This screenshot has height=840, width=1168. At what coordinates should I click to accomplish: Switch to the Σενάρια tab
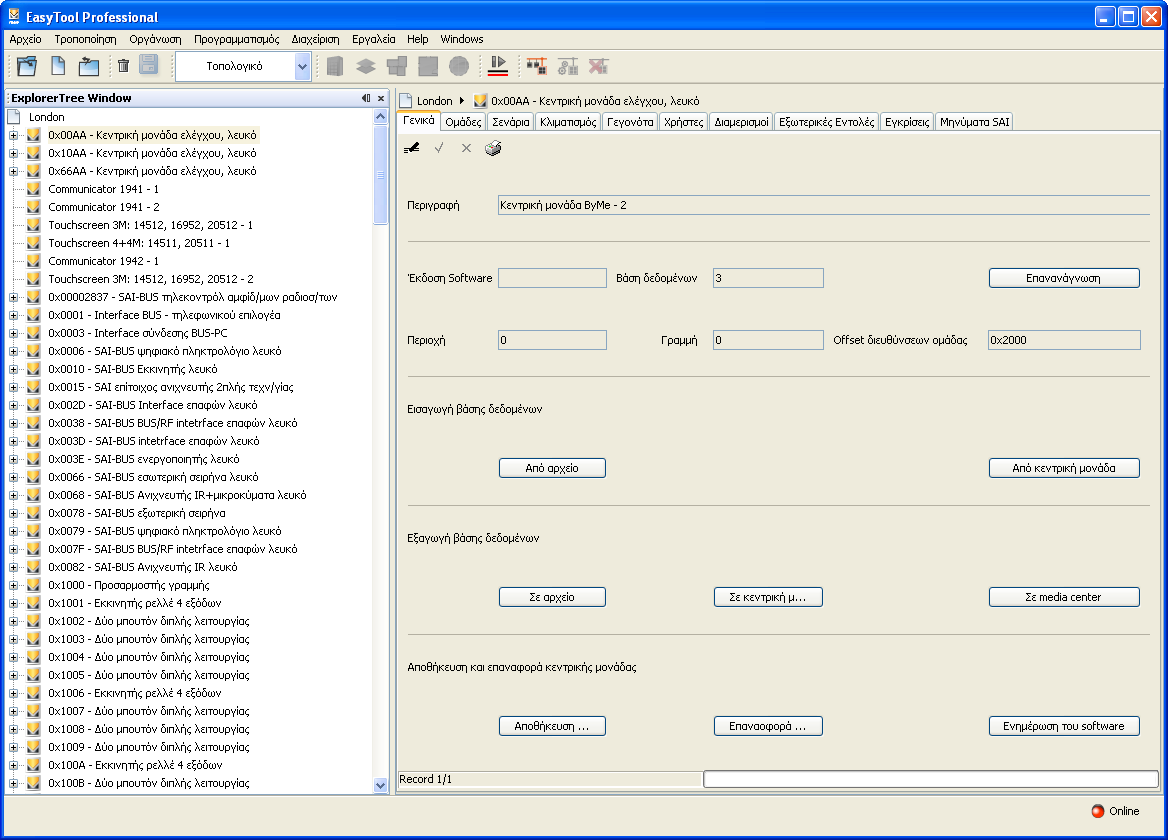(510, 122)
